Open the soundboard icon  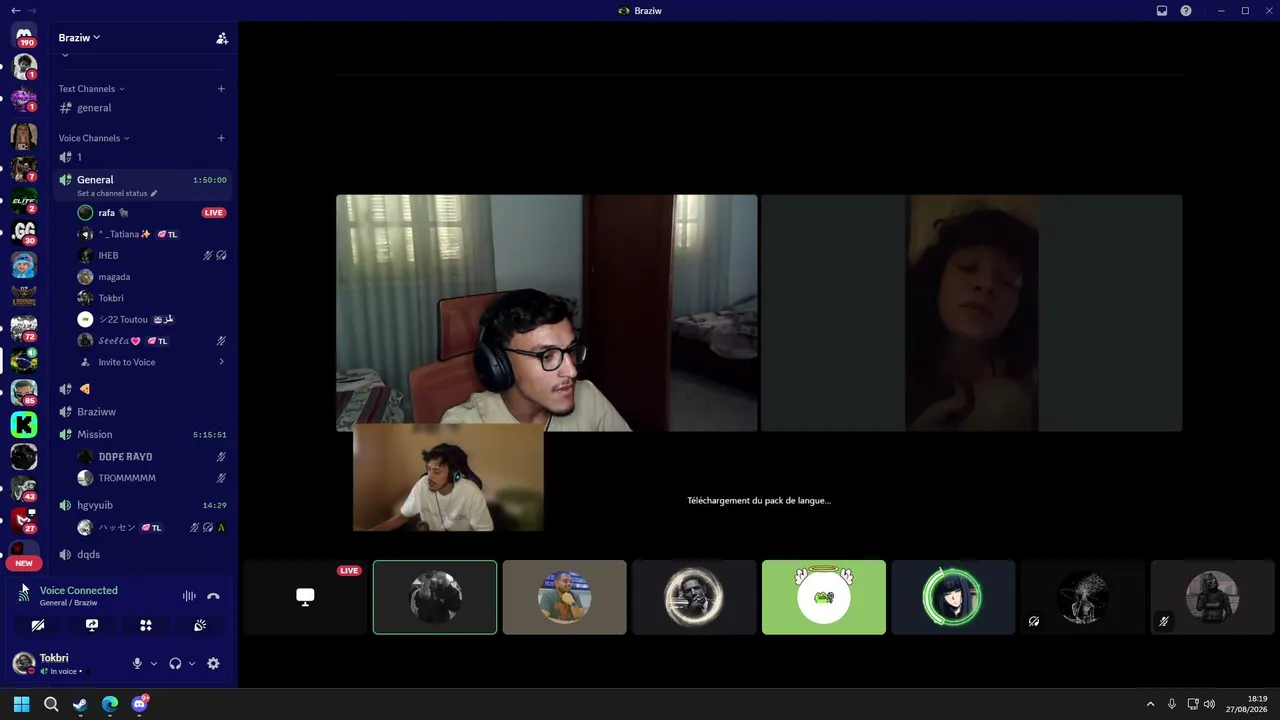click(200, 625)
